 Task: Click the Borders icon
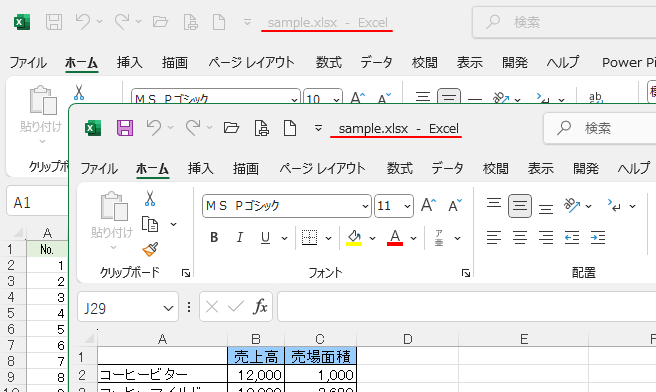click(310, 238)
